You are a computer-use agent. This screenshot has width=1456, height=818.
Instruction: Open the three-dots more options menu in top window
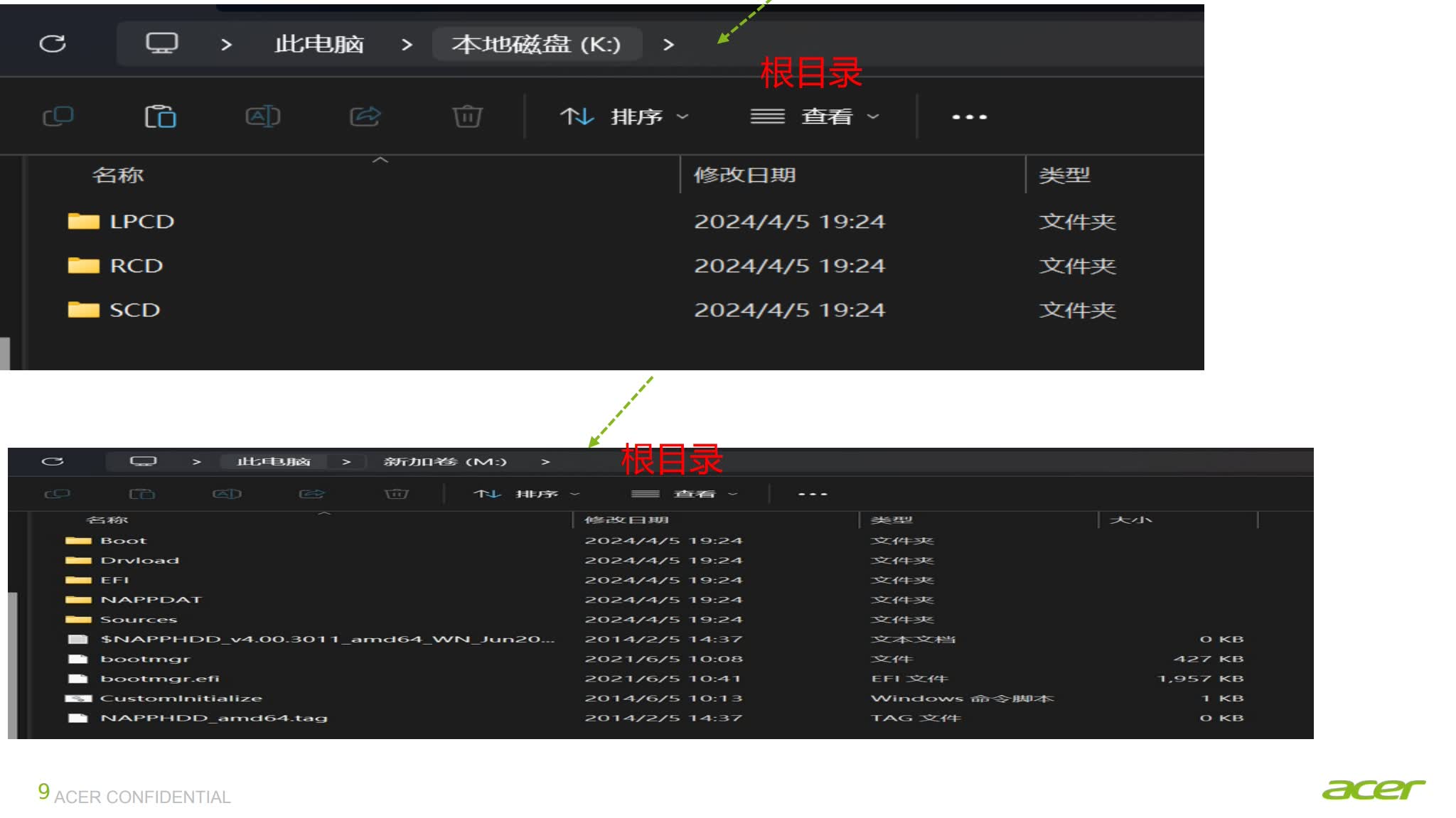tap(969, 117)
